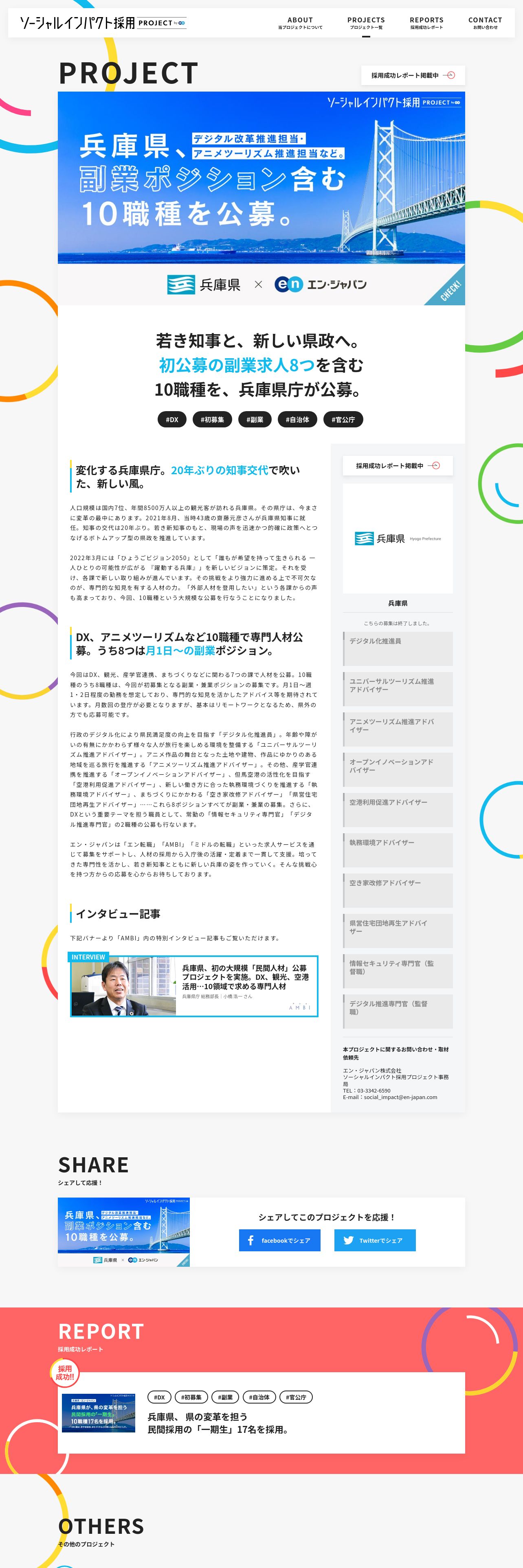Select 県営住宅団地再生アドバイザー job item

click(398, 931)
